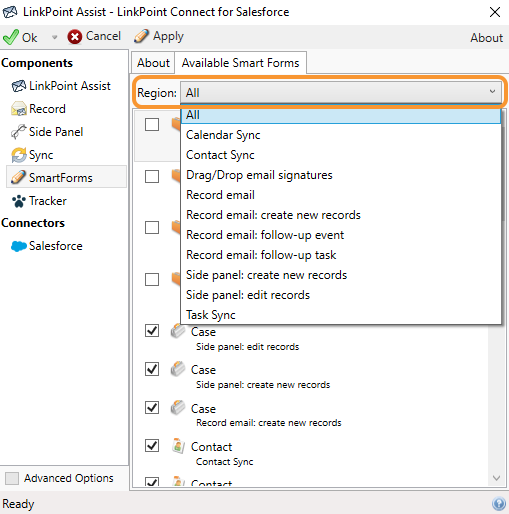Image resolution: width=509 pixels, height=514 pixels.
Task: Click the green Ok checkmark icon
Action: pos(11,37)
